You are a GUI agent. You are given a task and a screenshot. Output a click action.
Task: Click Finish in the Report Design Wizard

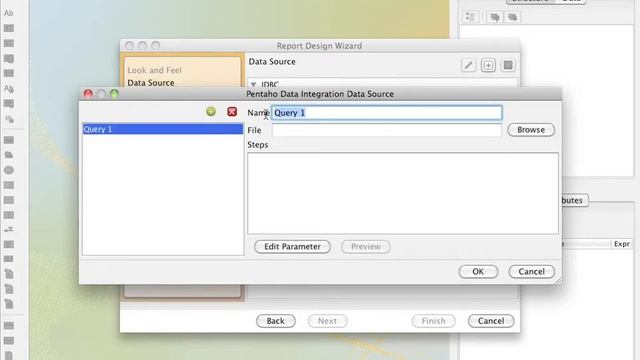point(433,321)
